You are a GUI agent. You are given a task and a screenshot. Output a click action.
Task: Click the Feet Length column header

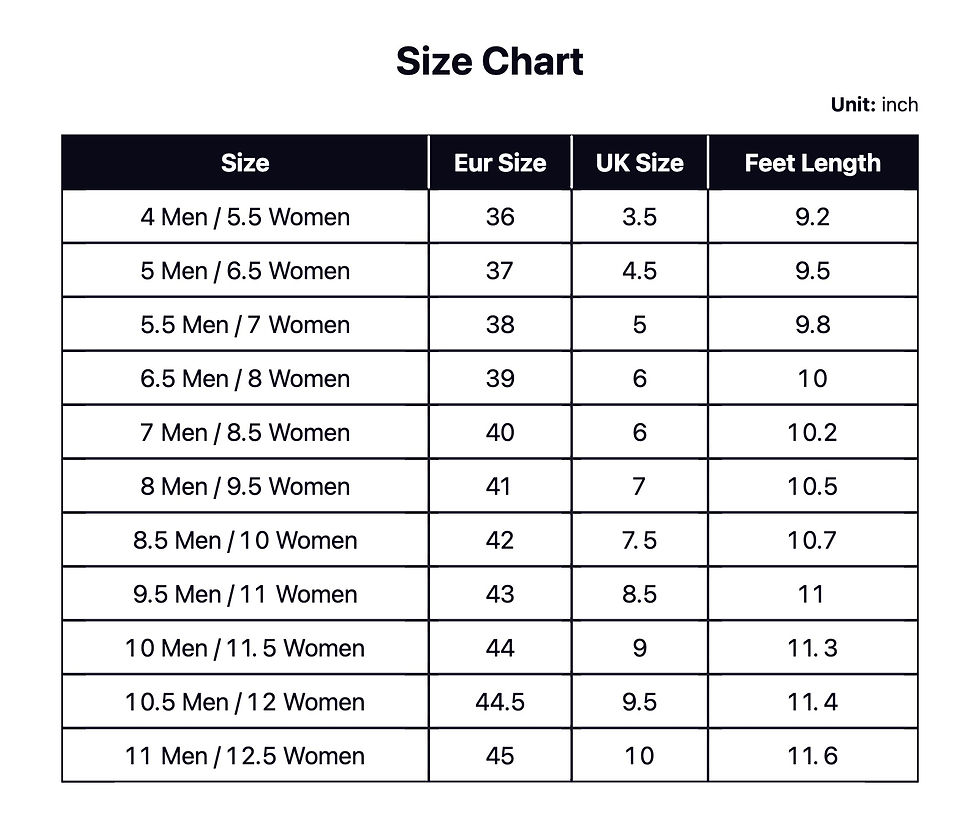click(x=812, y=163)
